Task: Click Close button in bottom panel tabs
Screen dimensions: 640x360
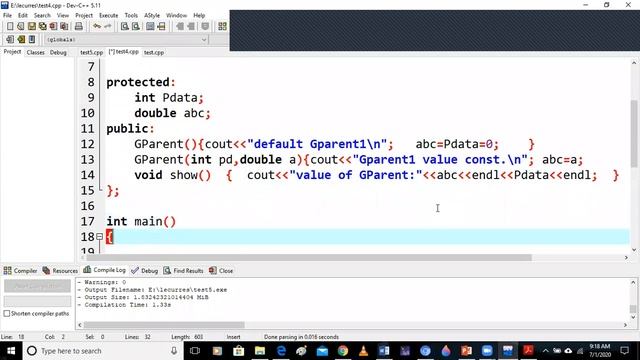Action: click(x=221, y=271)
